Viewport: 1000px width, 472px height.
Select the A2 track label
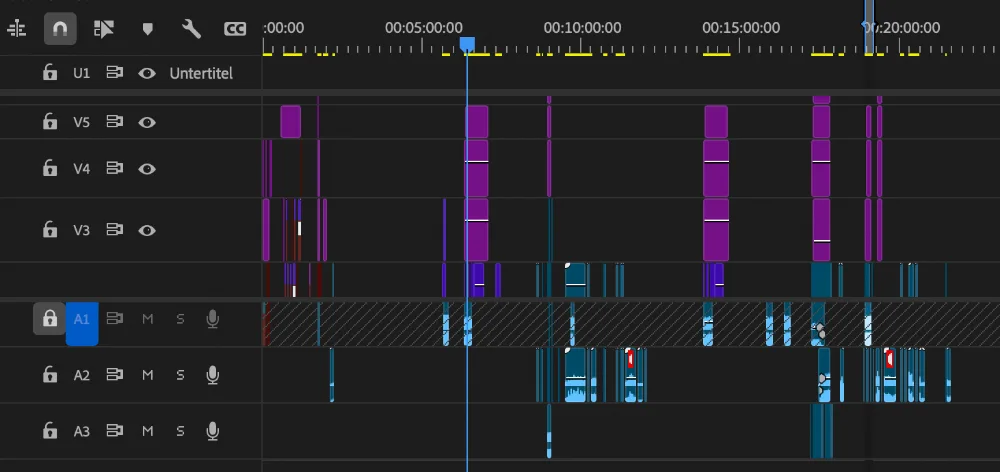82,375
